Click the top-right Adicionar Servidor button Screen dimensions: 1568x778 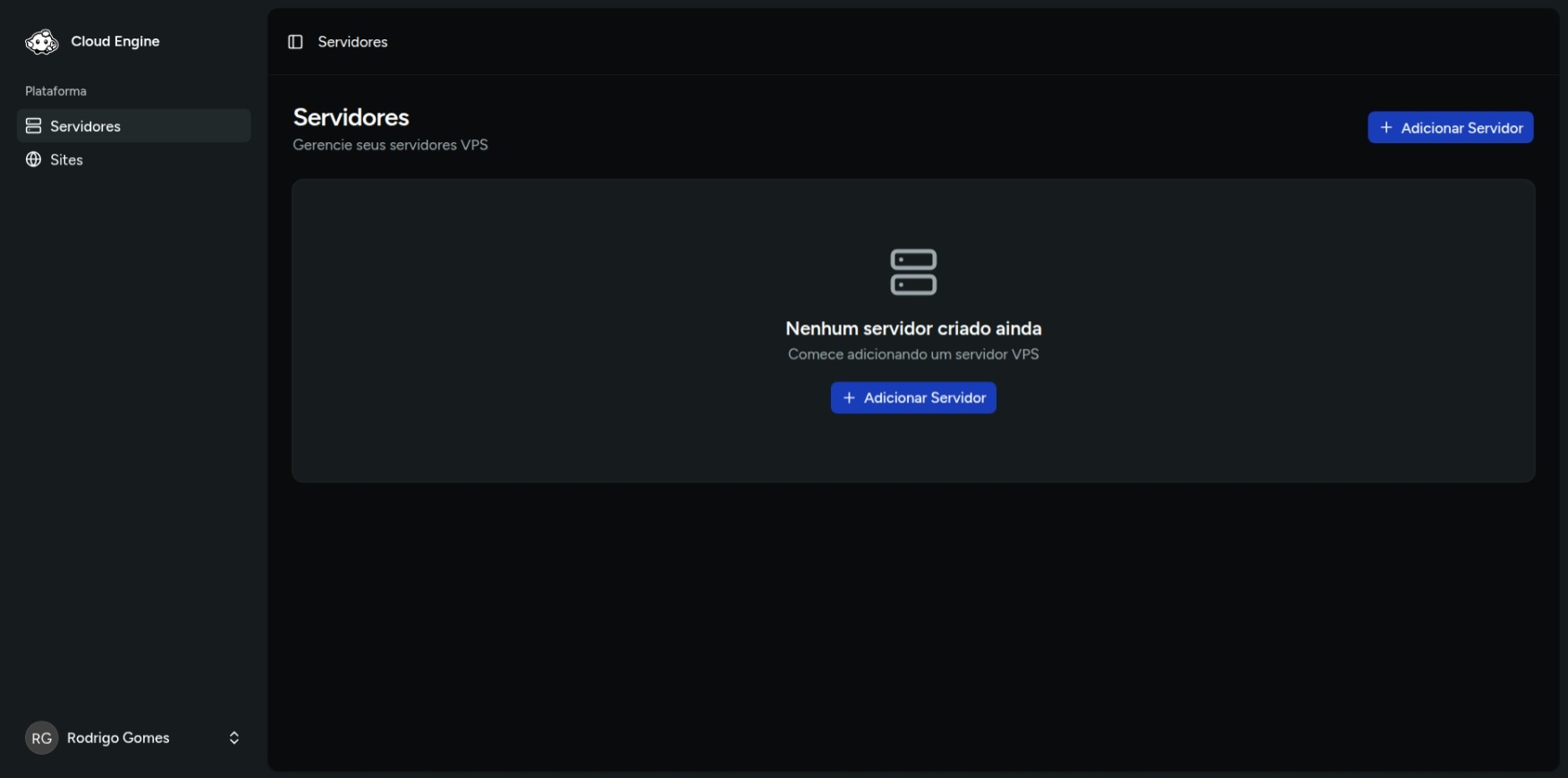click(1450, 128)
